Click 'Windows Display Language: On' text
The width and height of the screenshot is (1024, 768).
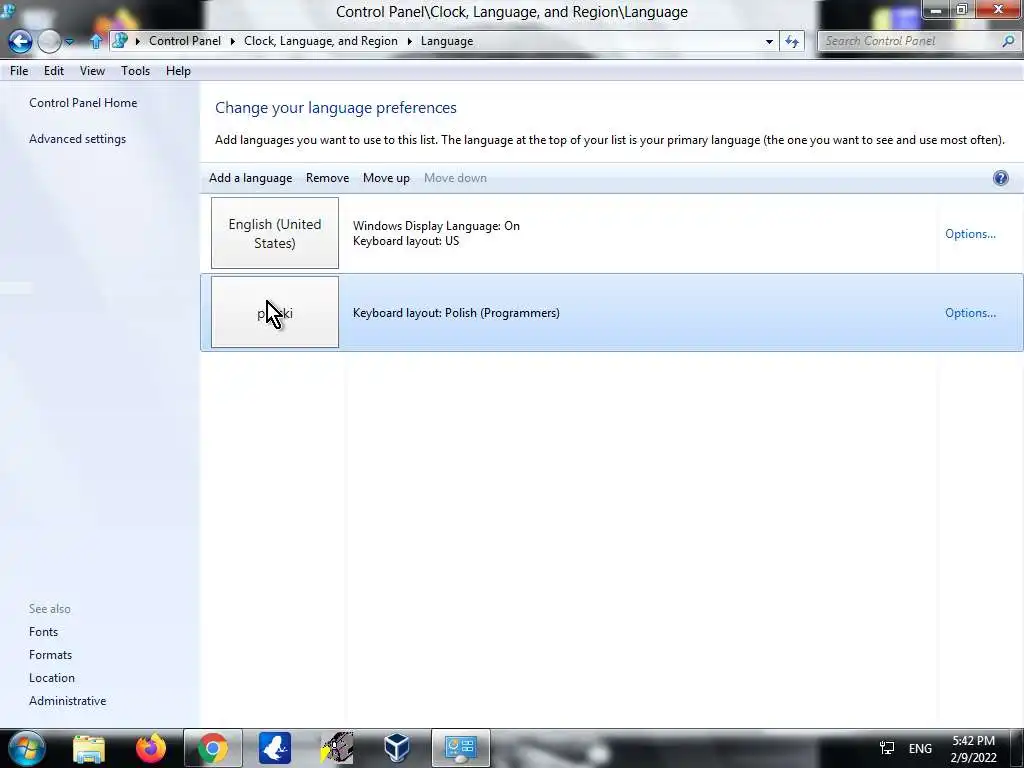pyautogui.click(x=436, y=225)
